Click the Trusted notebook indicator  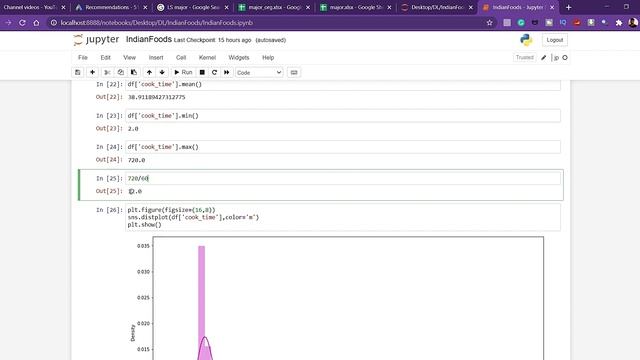click(x=524, y=58)
